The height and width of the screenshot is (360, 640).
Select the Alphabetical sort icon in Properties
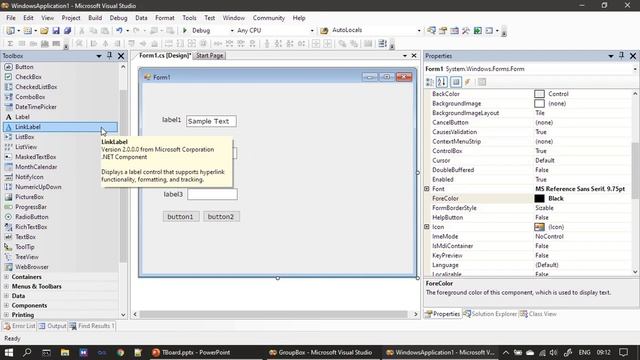(x=442, y=82)
